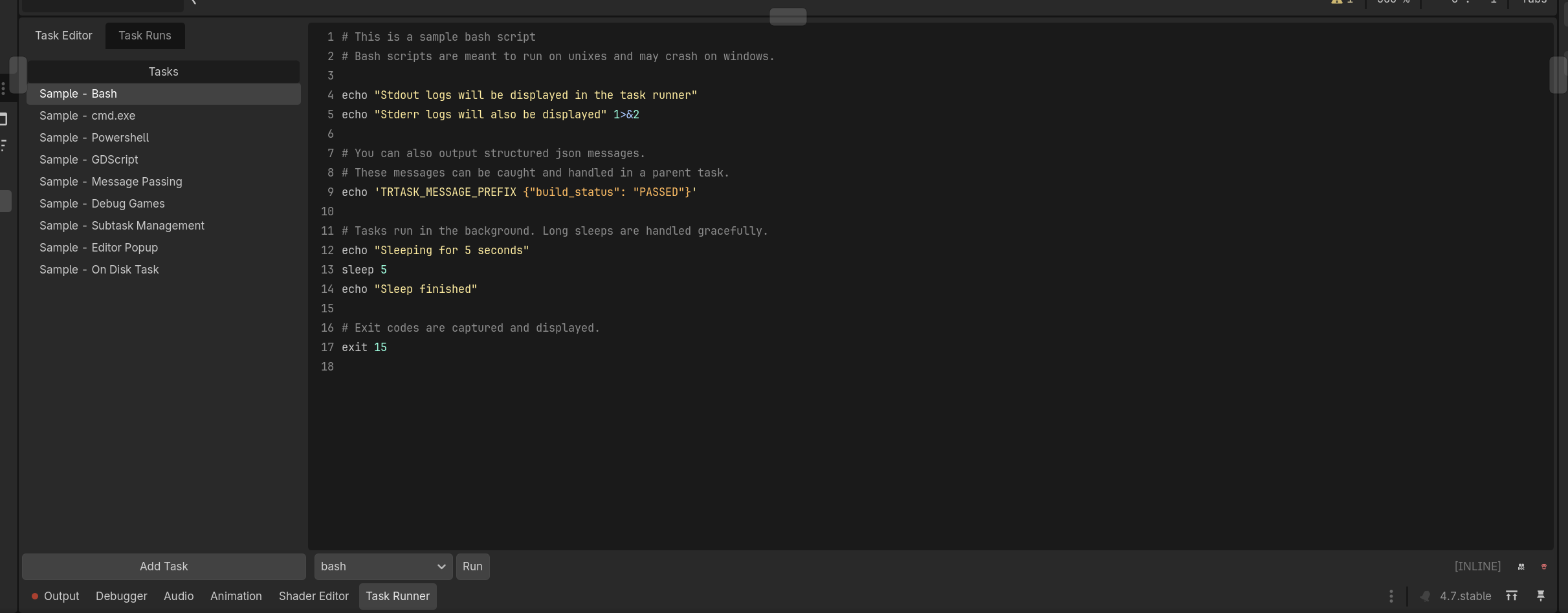Switch to the Task Runs tab
1568x613 pixels.
(145, 36)
